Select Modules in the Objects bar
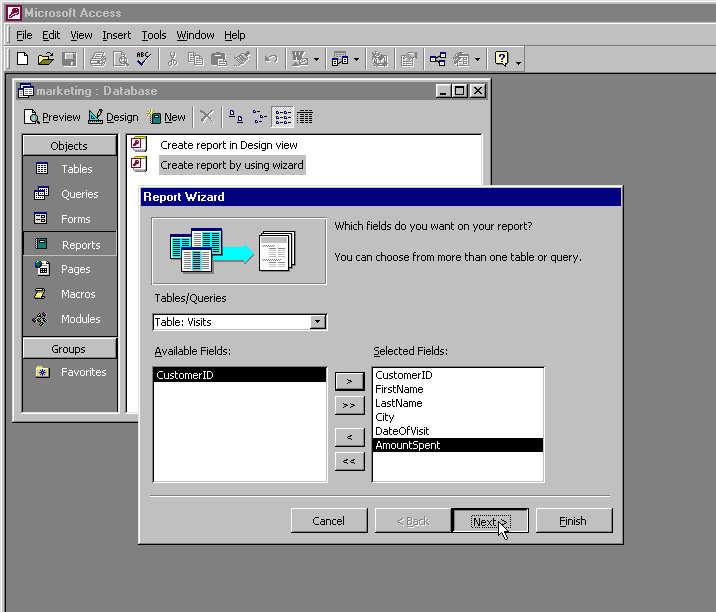This screenshot has height=612, width=716. point(70,319)
